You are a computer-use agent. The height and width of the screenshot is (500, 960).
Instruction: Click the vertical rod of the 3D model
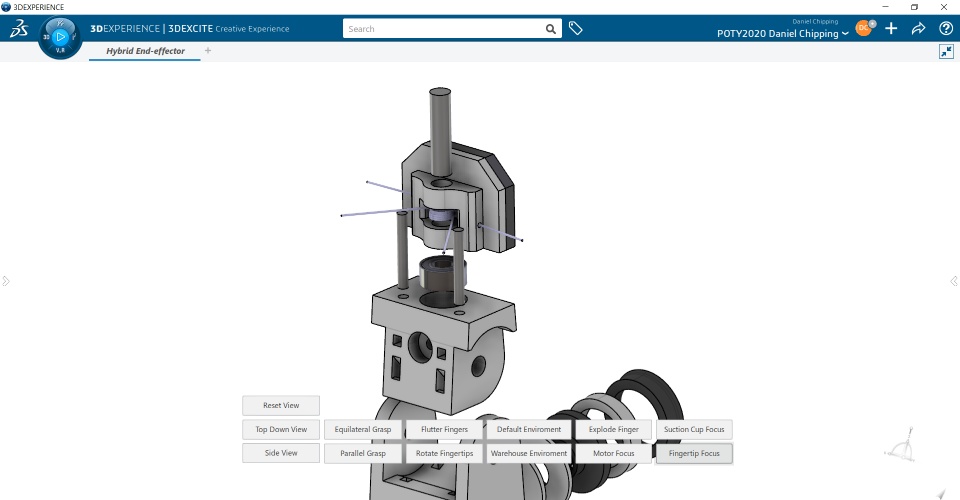(440, 132)
